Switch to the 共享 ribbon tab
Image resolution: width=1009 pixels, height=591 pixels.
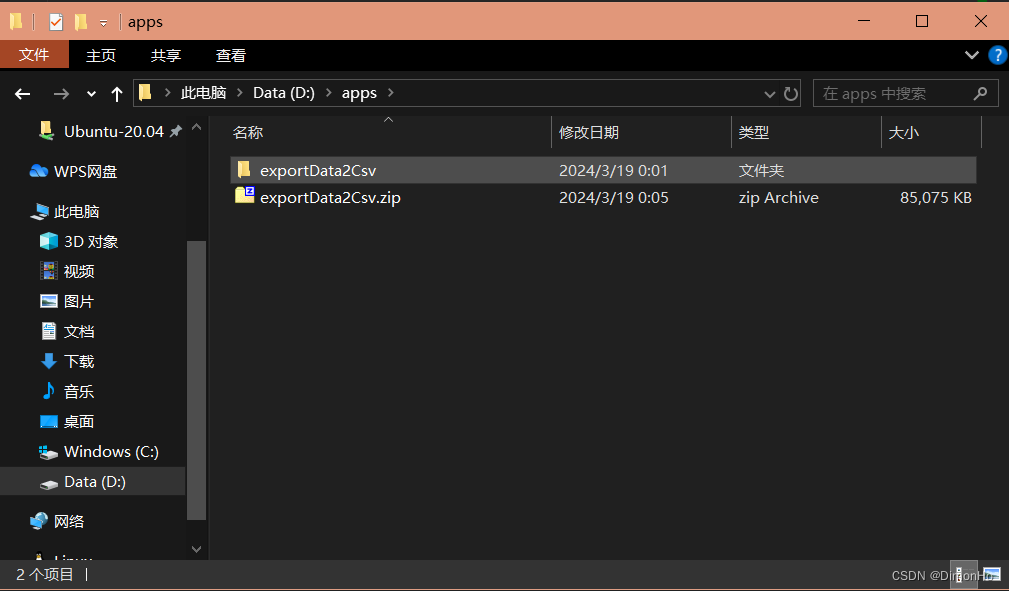pos(166,55)
